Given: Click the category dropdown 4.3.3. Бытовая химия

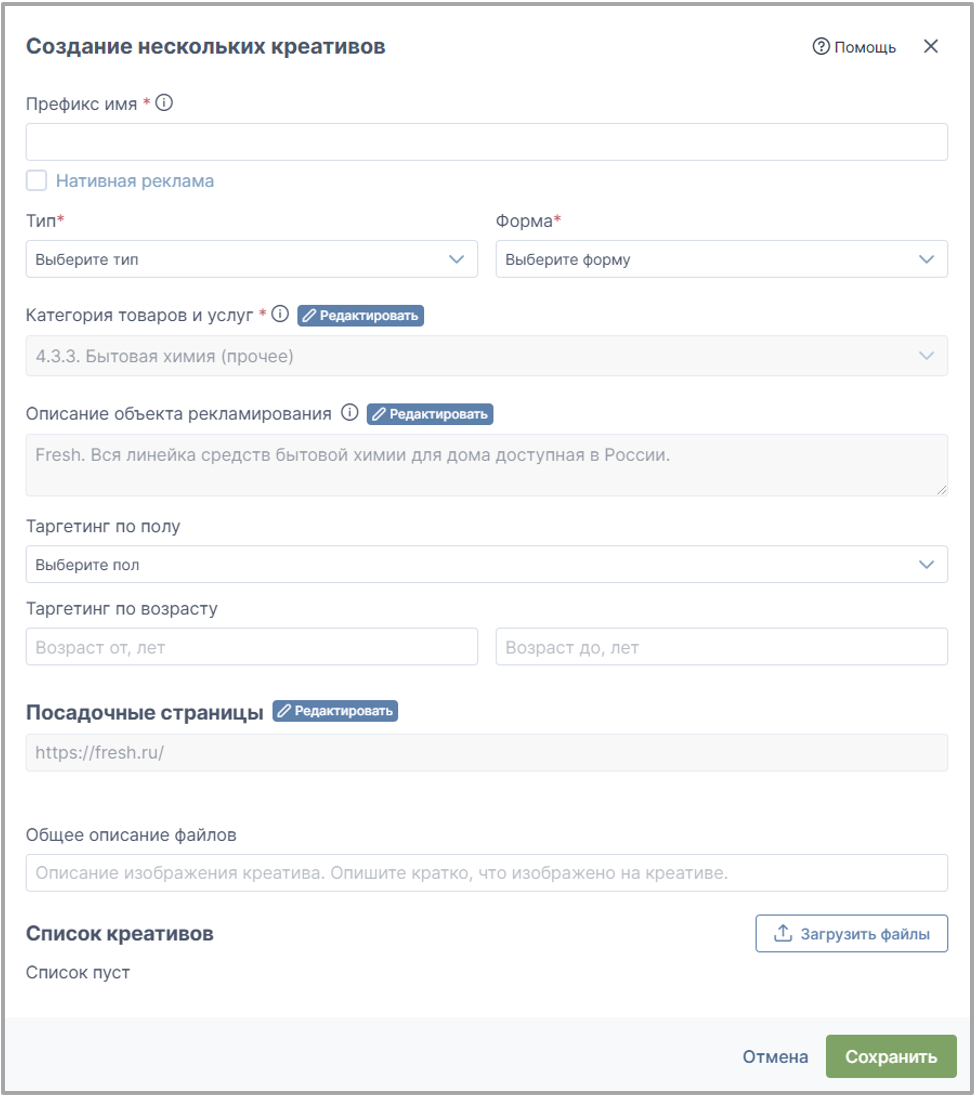Looking at the screenshot, I should 486,356.
